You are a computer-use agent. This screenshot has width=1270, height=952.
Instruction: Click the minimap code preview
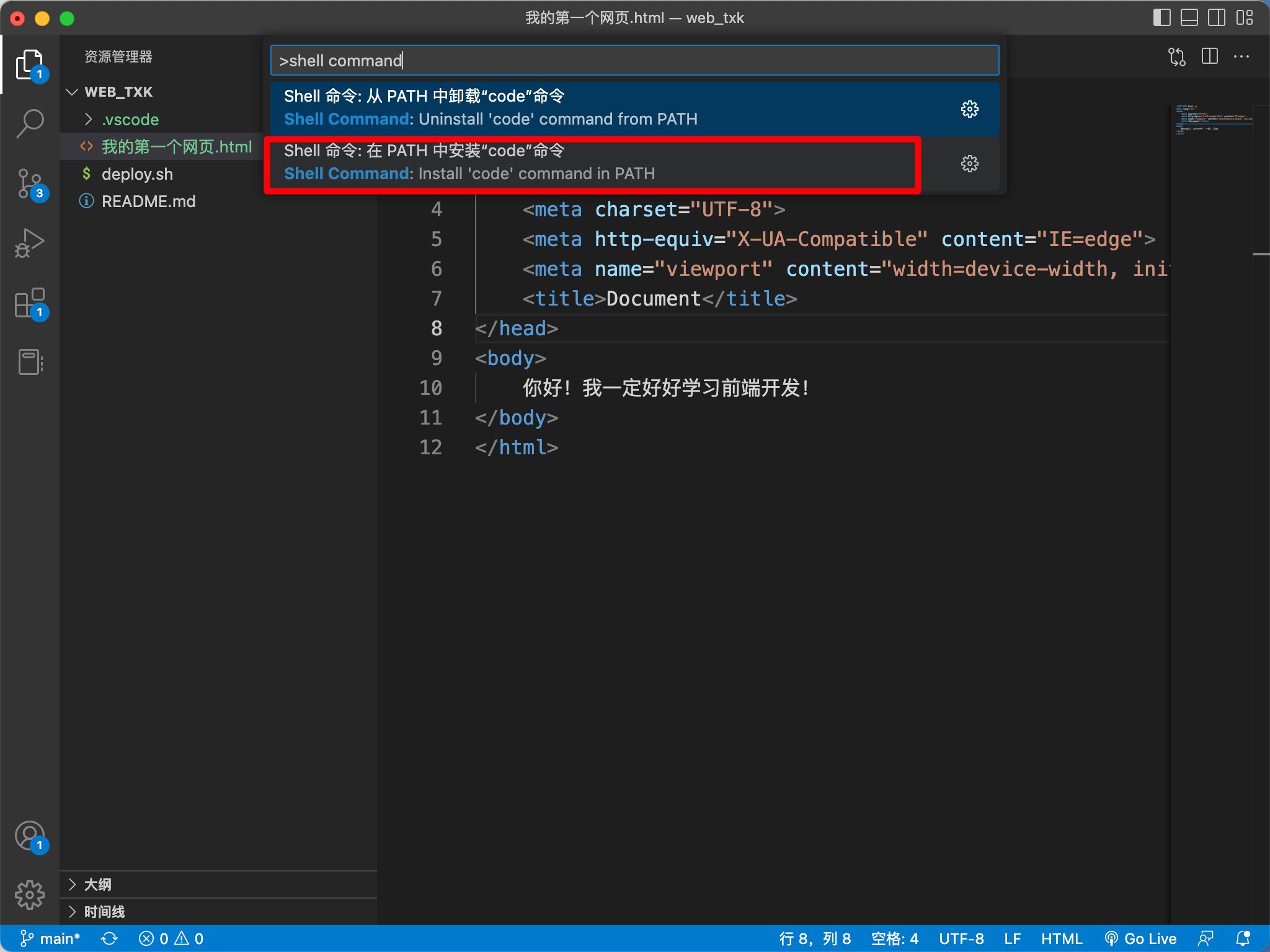(1212, 120)
